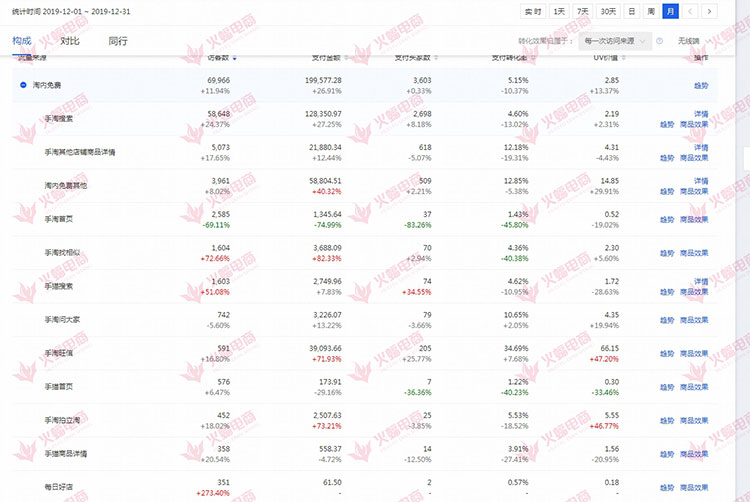
Task: Click payment amount 39,093.66 for 手淘旺信
Action: pyautogui.click(x=325, y=349)
